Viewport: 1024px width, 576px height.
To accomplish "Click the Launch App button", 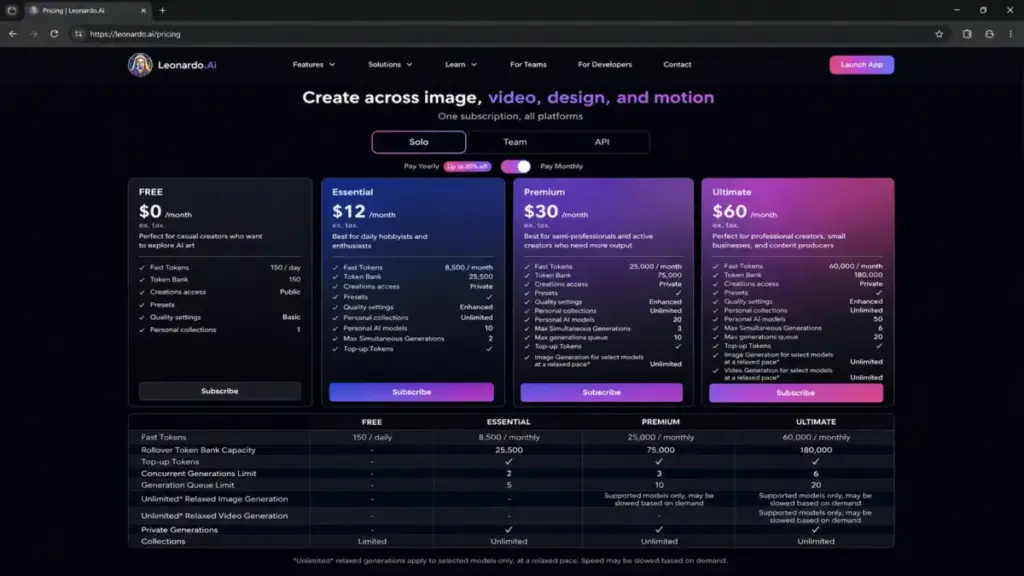I will [x=861, y=65].
